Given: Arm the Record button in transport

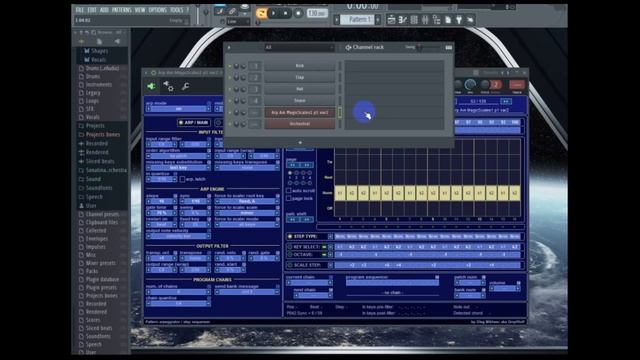Looking at the screenshot, I should point(298,13).
